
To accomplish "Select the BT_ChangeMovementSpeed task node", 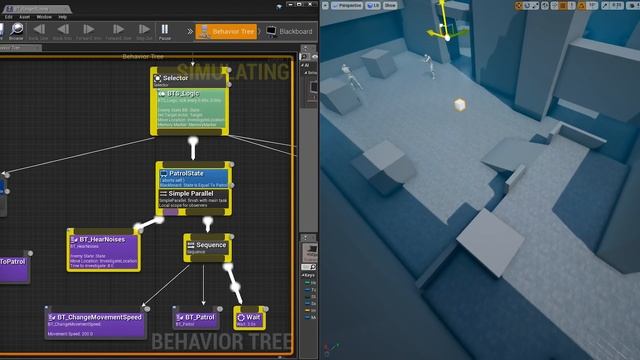I will 95,324.
